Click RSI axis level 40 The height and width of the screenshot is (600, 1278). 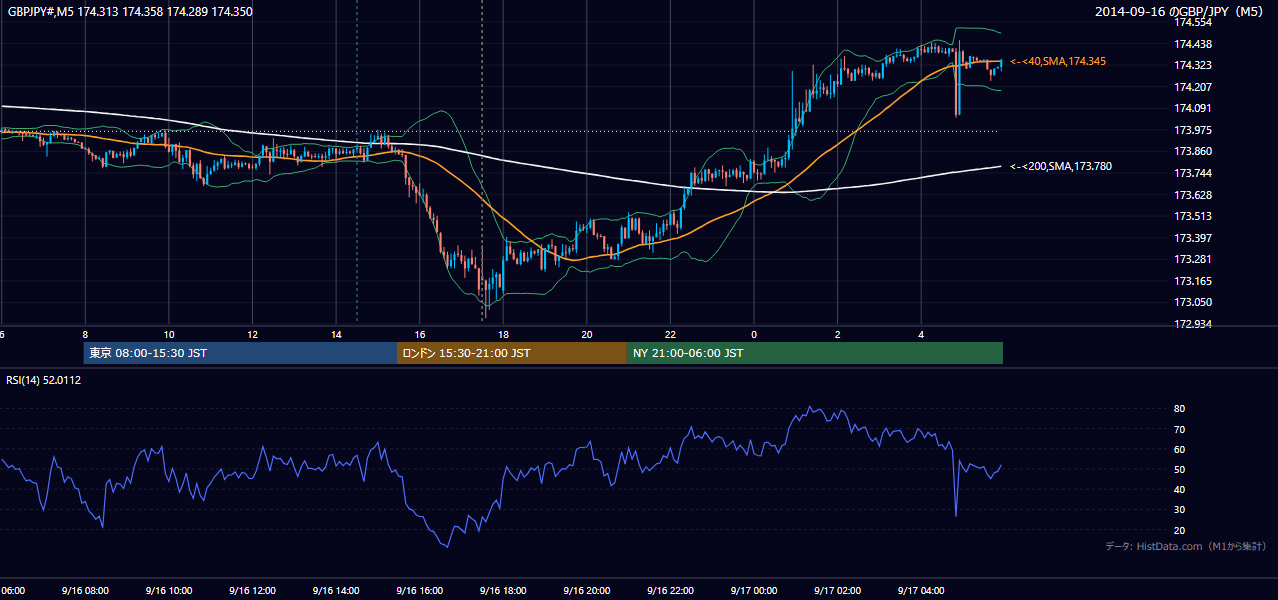[1179, 490]
